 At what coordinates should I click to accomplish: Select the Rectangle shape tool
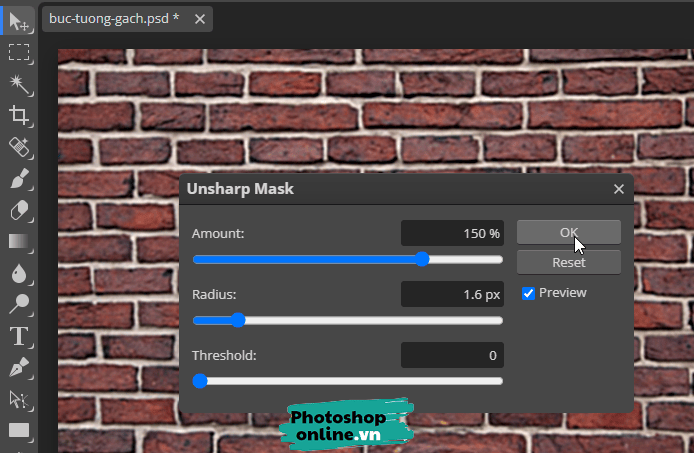pyautogui.click(x=19, y=430)
